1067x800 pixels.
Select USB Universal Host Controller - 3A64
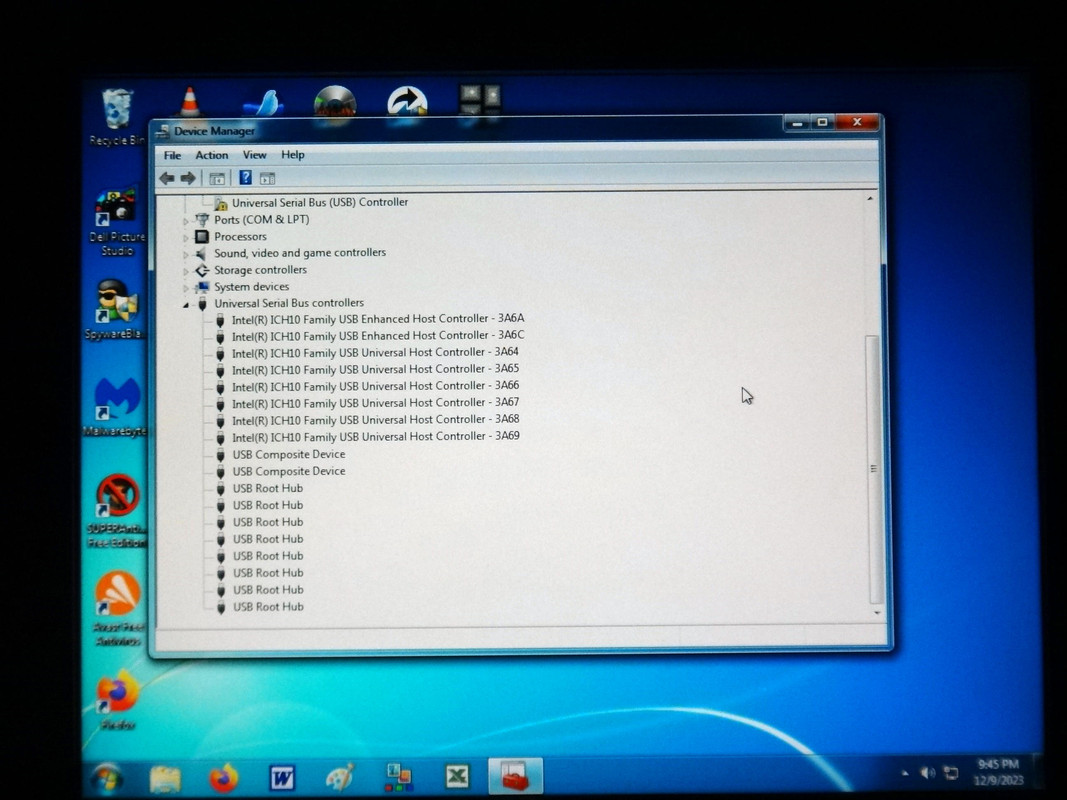coord(375,352)
